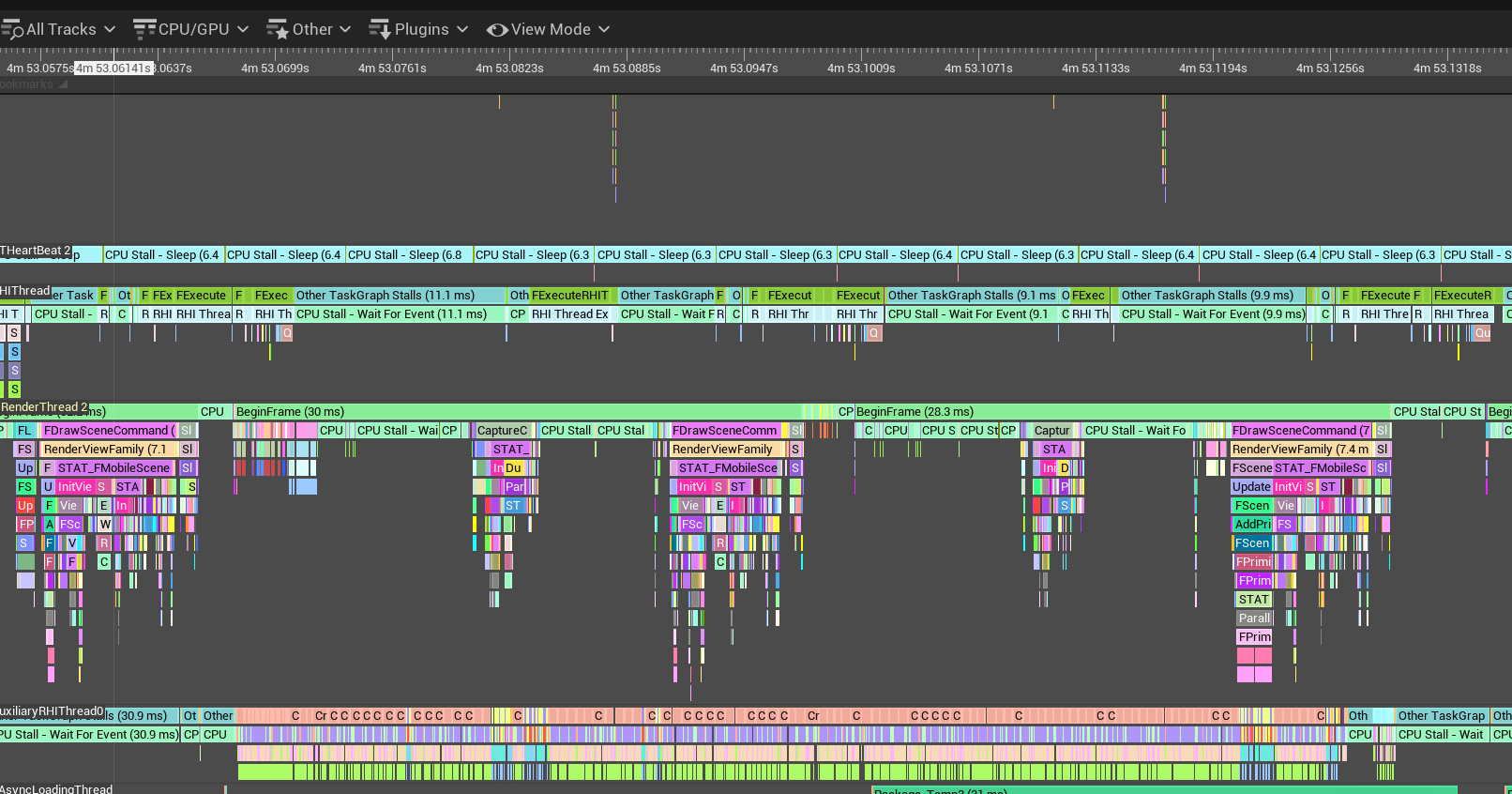Select the Parall event block
The height and width of the screenshot is (794, 1512).
pos(1254,618)
